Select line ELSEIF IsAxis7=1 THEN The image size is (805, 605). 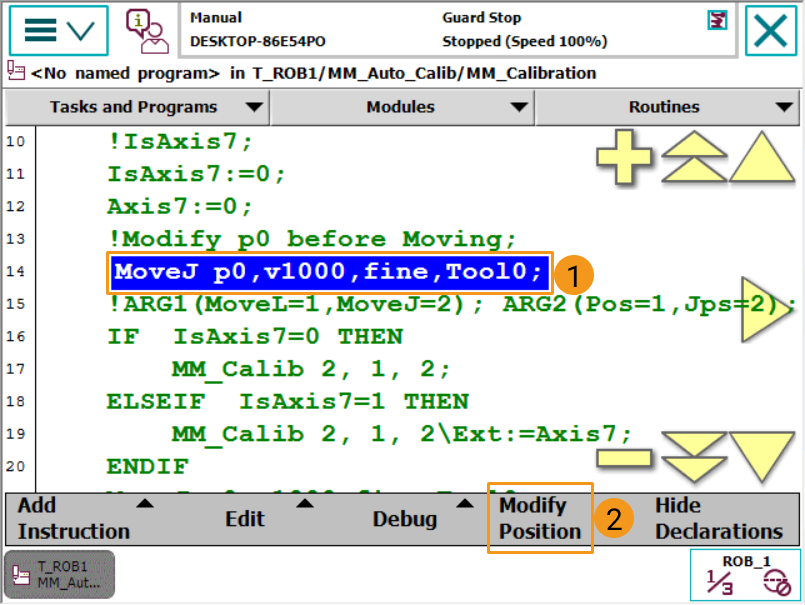[288, 402]
